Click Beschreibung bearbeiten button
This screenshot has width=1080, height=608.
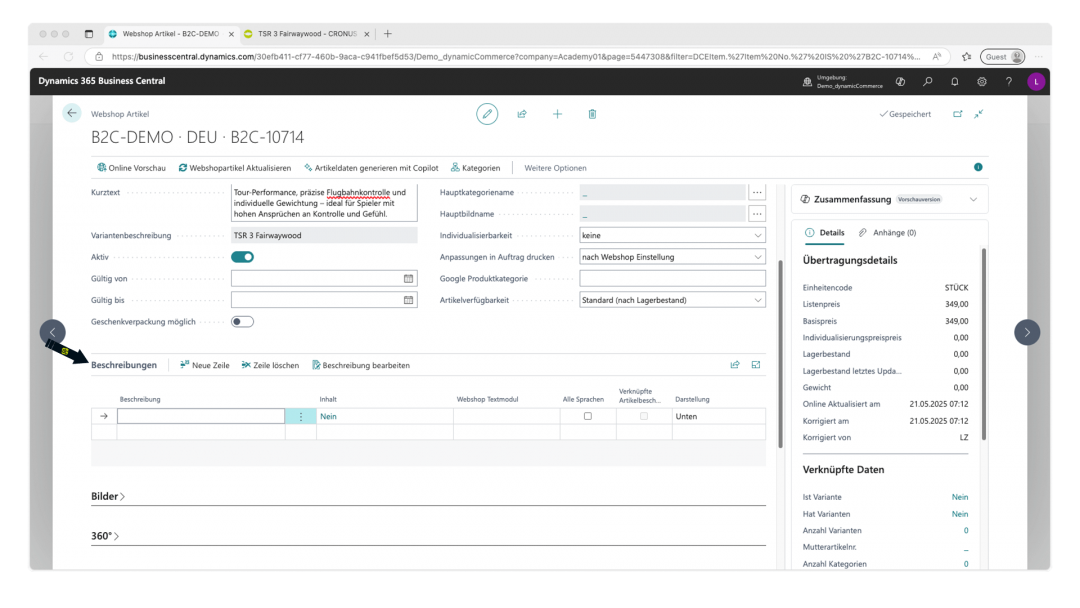361,365
